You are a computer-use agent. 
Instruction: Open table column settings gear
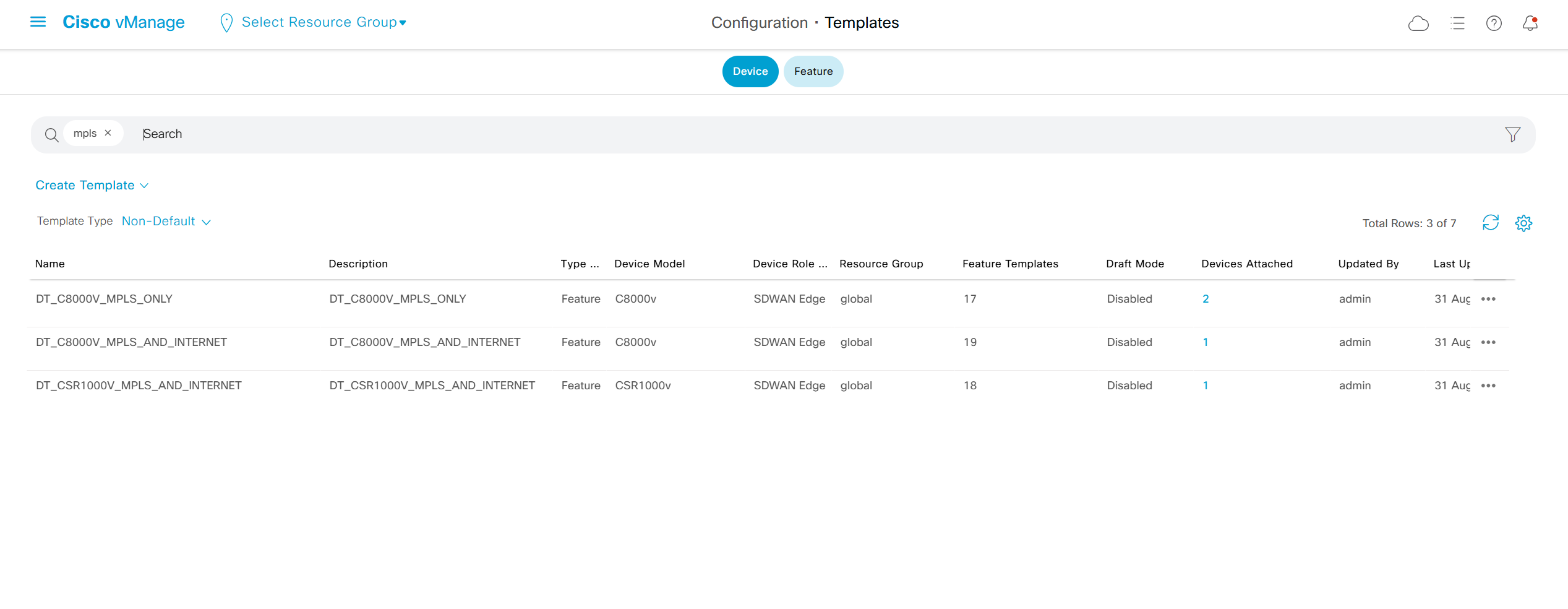point(1523,223)
